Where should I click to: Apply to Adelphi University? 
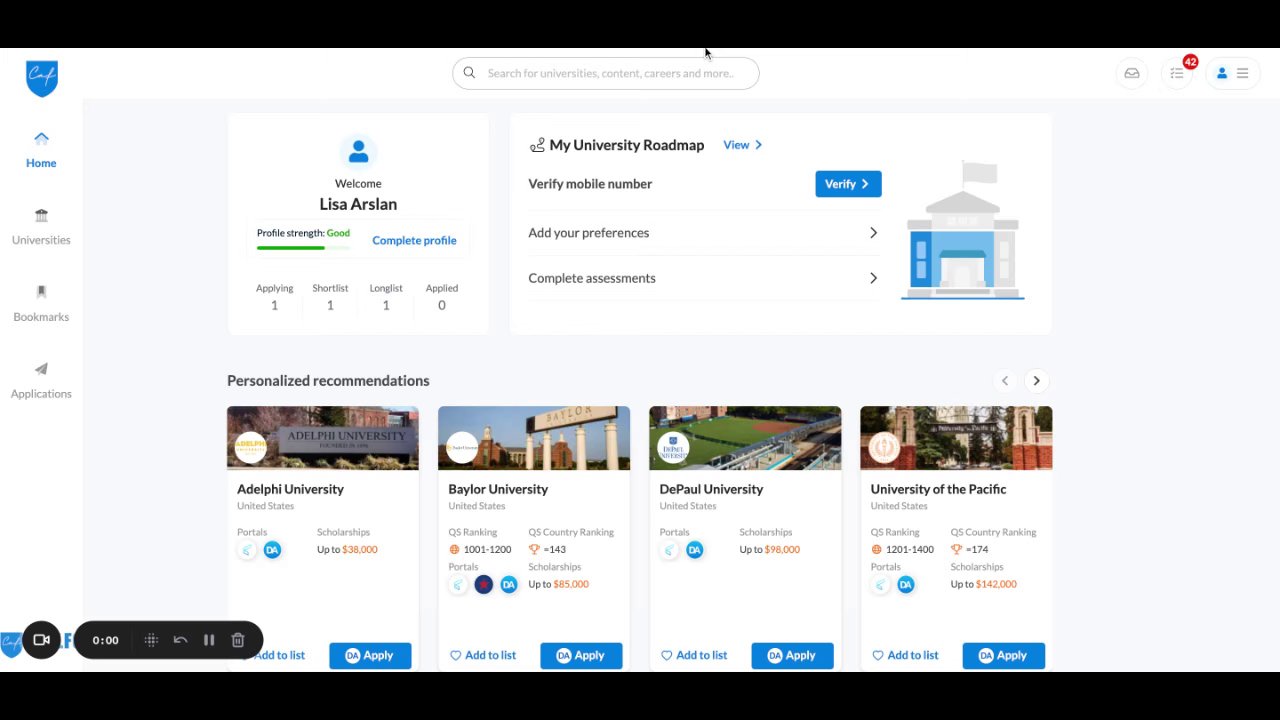(370, 655)
